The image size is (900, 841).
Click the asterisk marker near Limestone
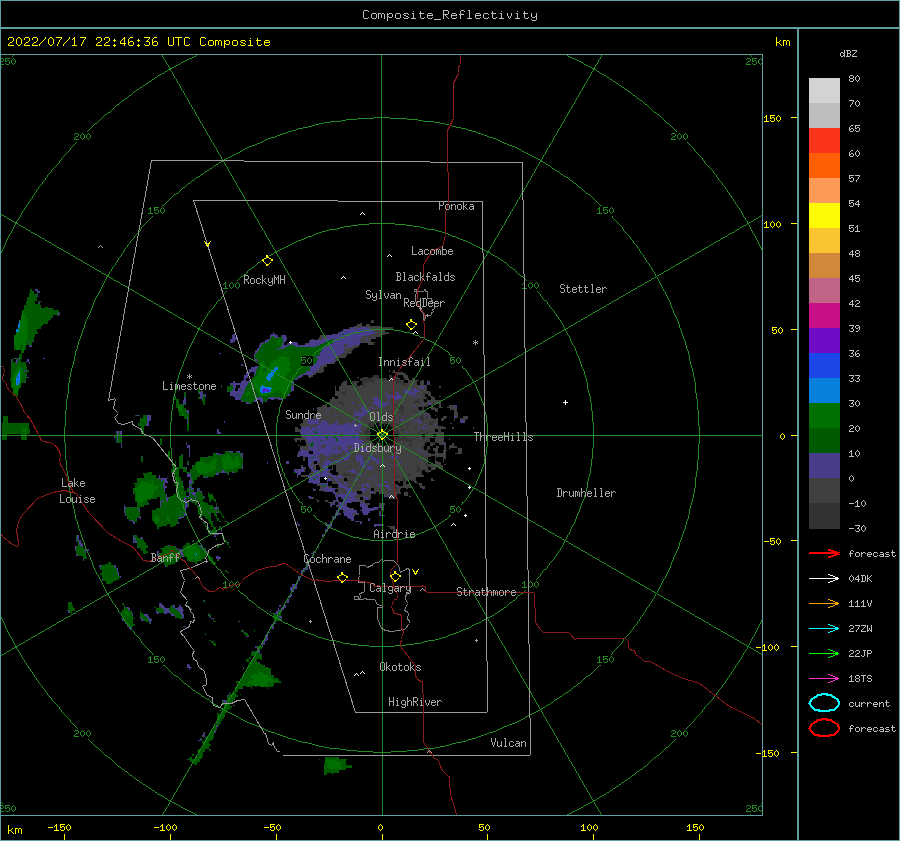(x=189, y=377)
